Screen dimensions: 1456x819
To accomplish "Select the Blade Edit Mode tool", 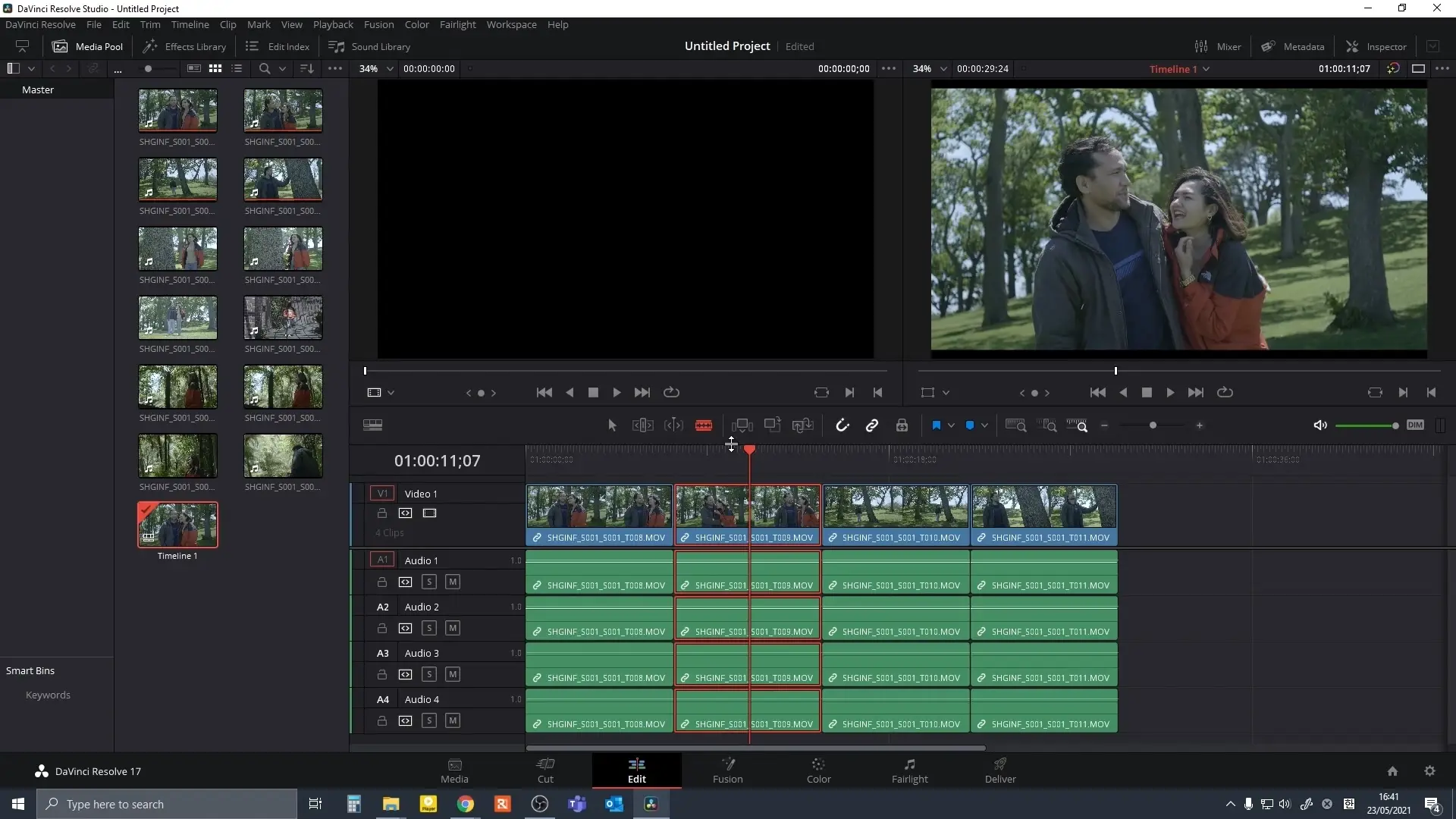I will [x=704, y=425].
